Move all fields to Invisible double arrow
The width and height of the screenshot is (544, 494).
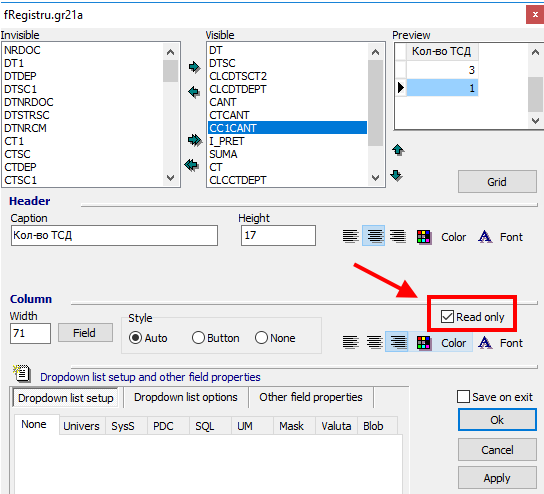(192, 165)
